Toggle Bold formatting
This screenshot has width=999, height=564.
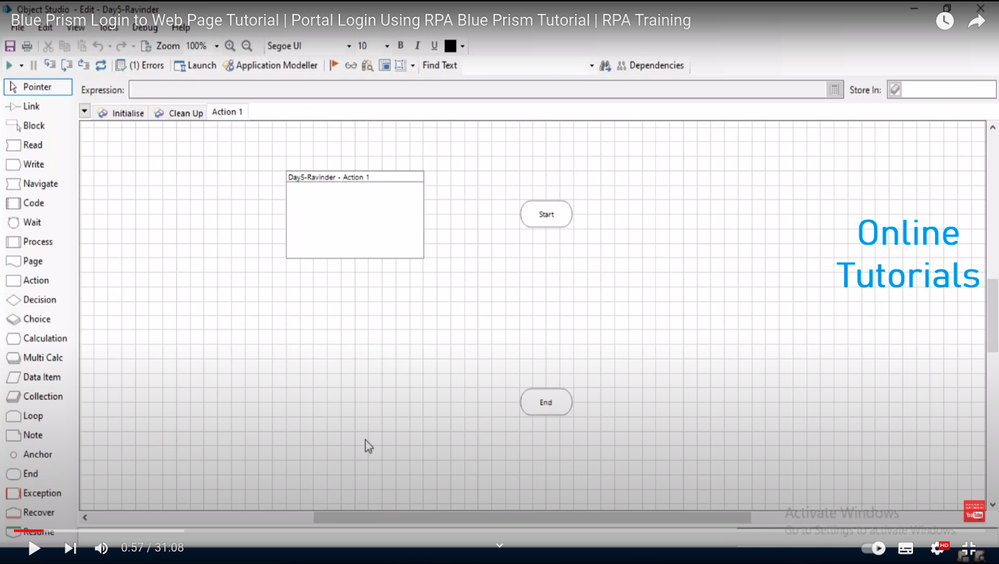coord(400,45)
